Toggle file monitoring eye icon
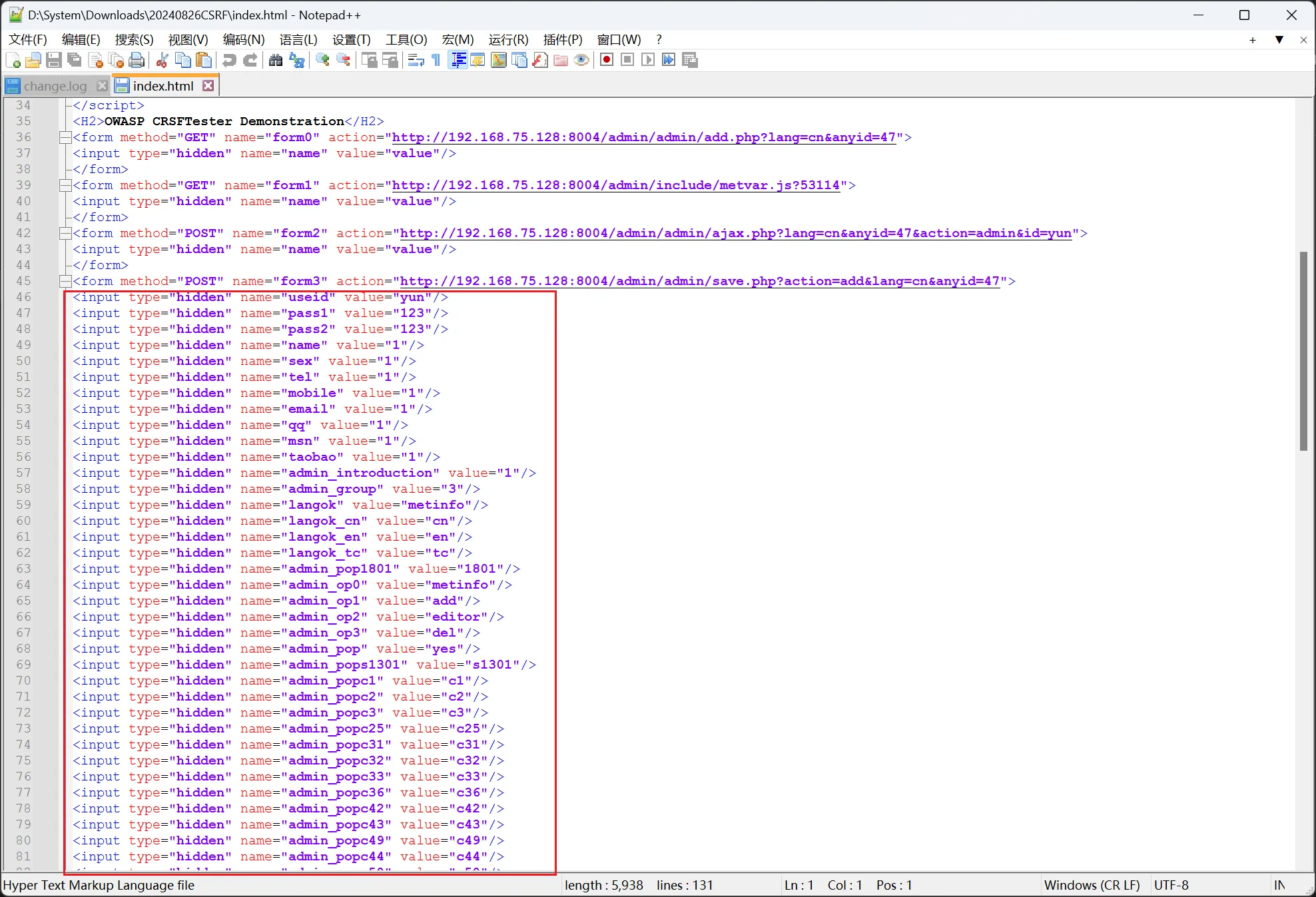 click(x=581, y=61)
